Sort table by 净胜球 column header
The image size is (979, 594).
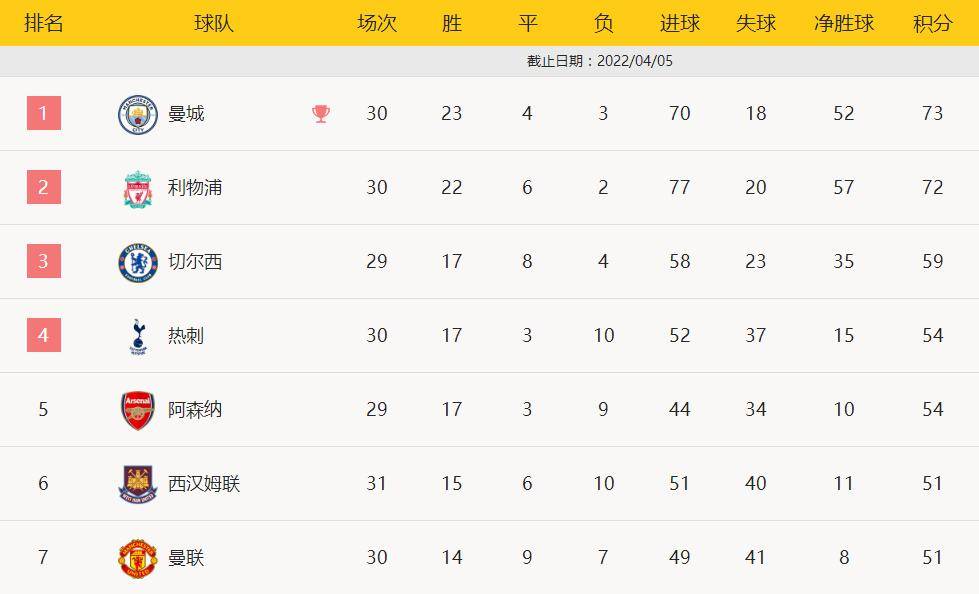844,23
